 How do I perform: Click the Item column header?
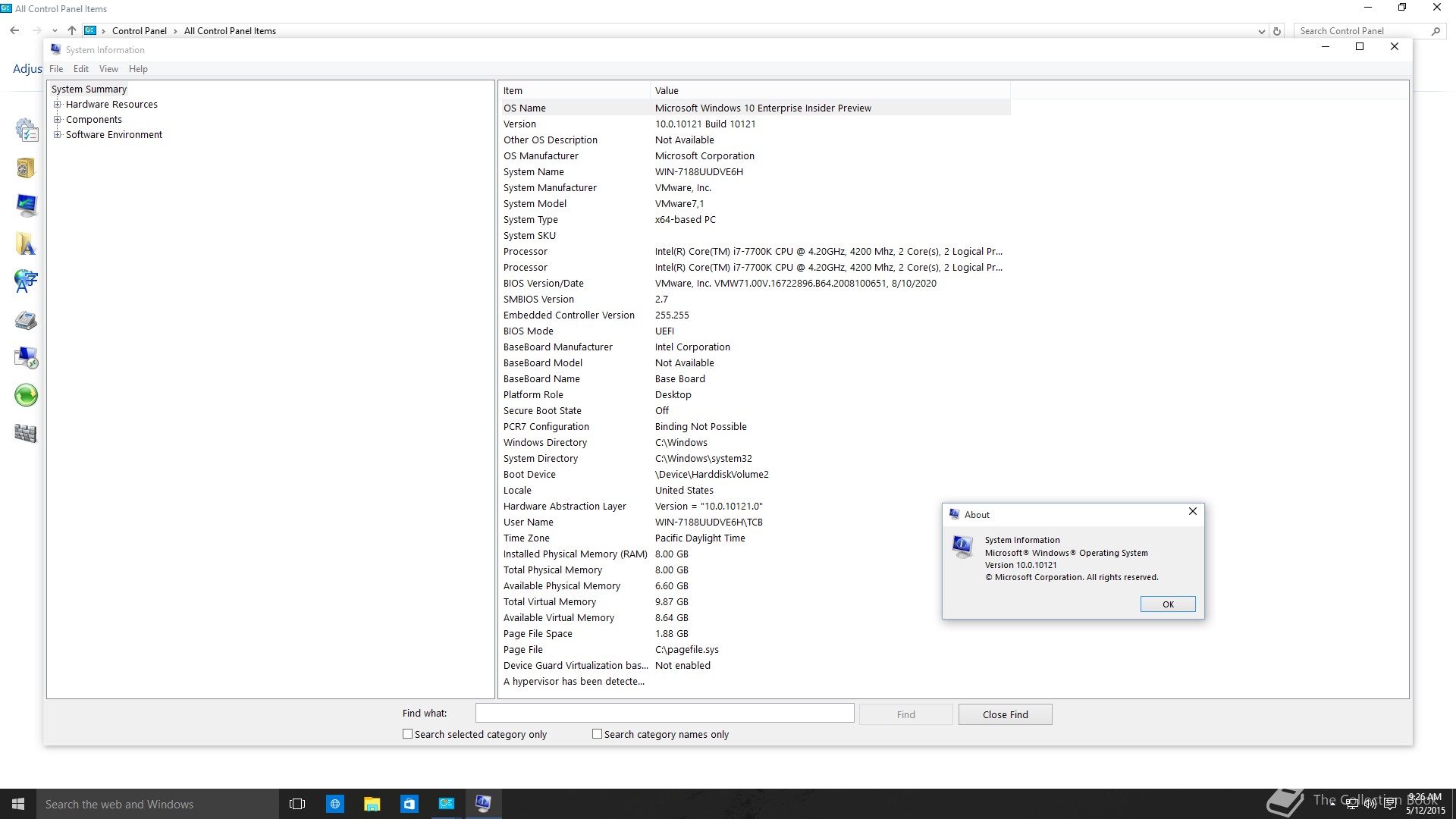point(574,90)
